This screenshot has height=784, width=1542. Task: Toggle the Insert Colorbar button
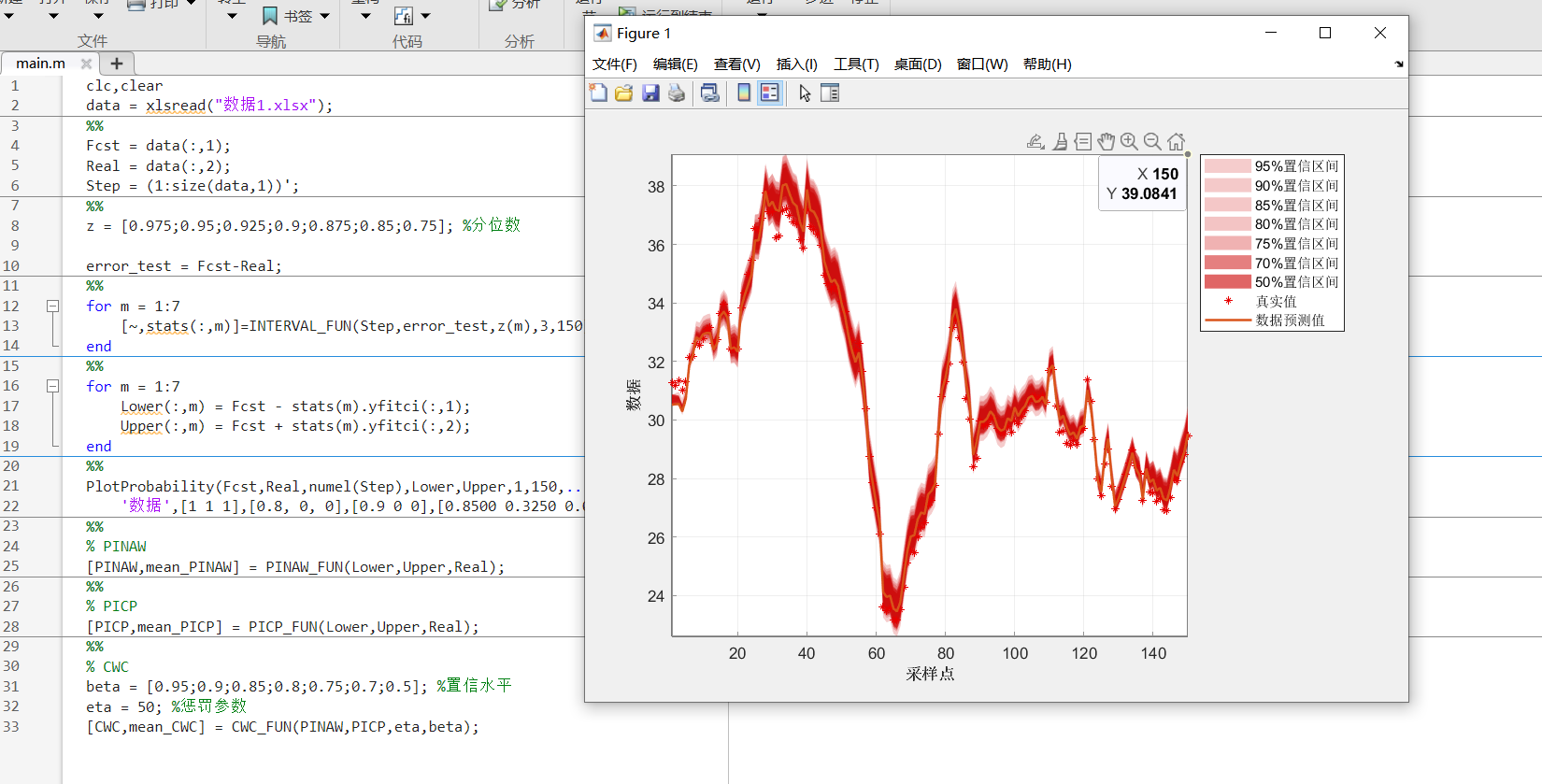pos(744,93)
